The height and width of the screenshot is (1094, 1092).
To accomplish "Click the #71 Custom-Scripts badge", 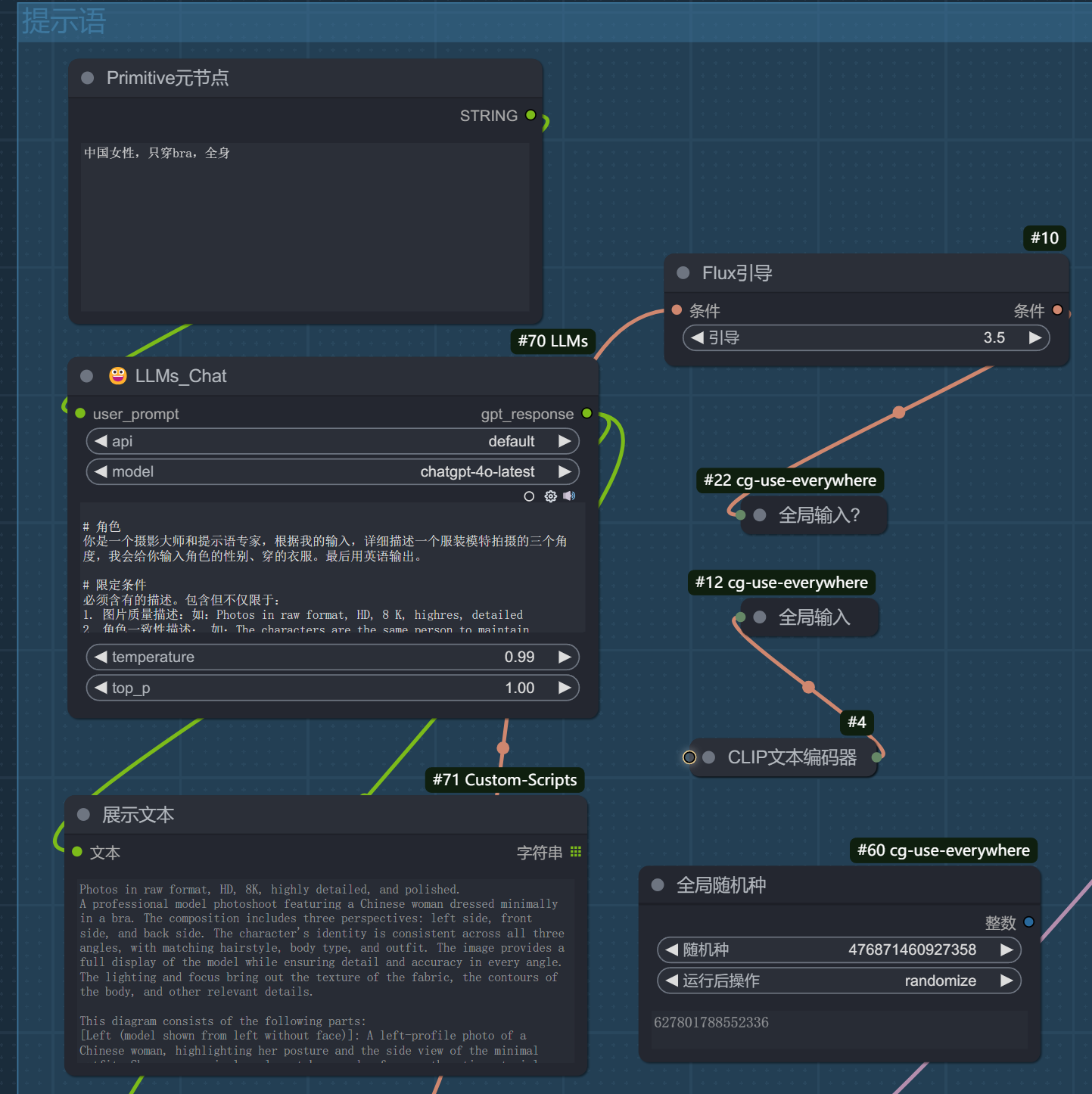I will [505, 780].
